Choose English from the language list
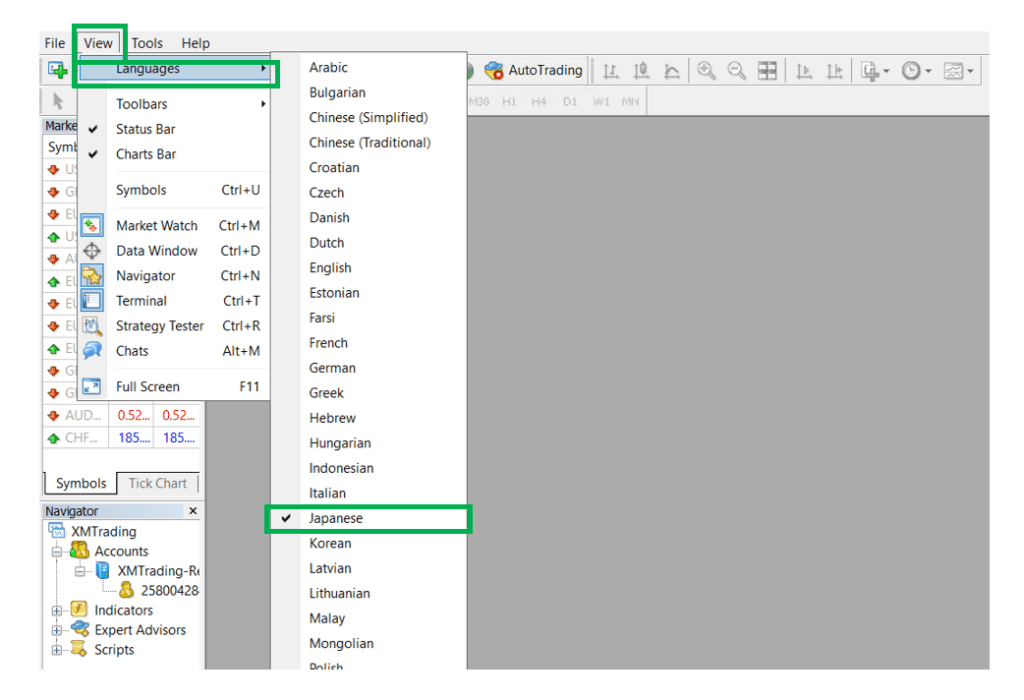1024x700 pixels. (x=330, y=268)
